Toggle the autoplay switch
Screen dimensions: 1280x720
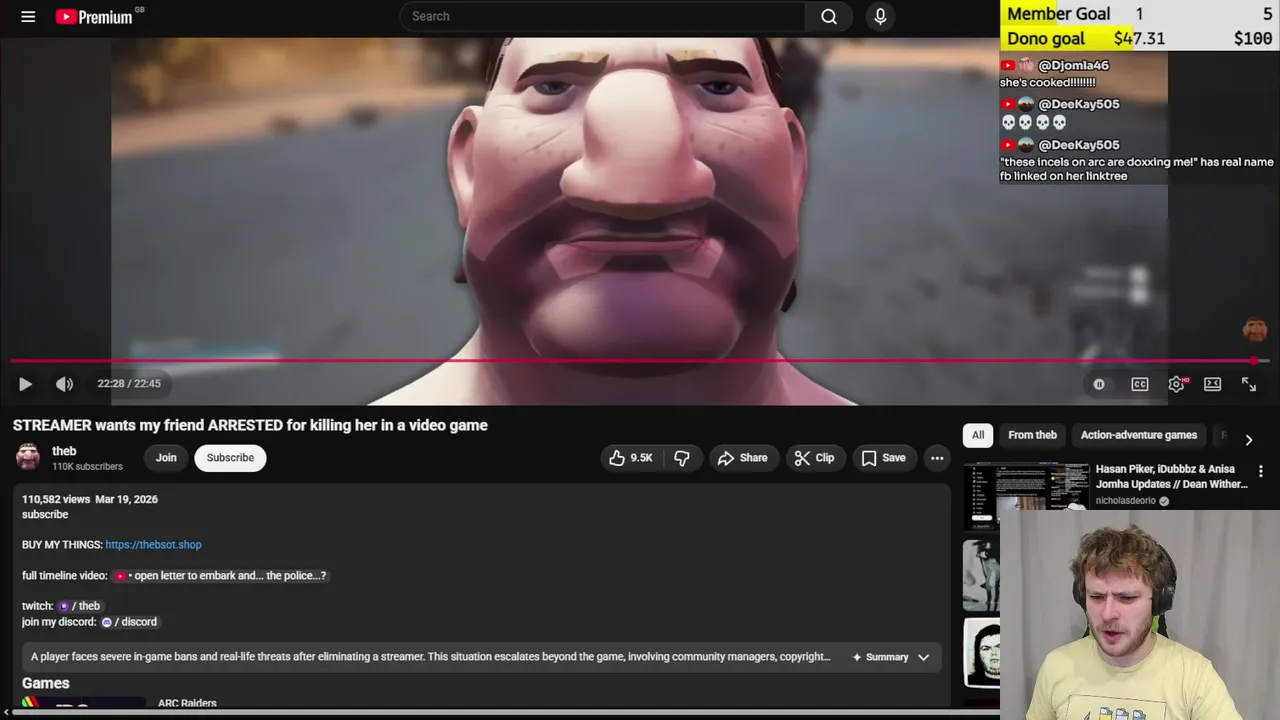click(1099, 384)
